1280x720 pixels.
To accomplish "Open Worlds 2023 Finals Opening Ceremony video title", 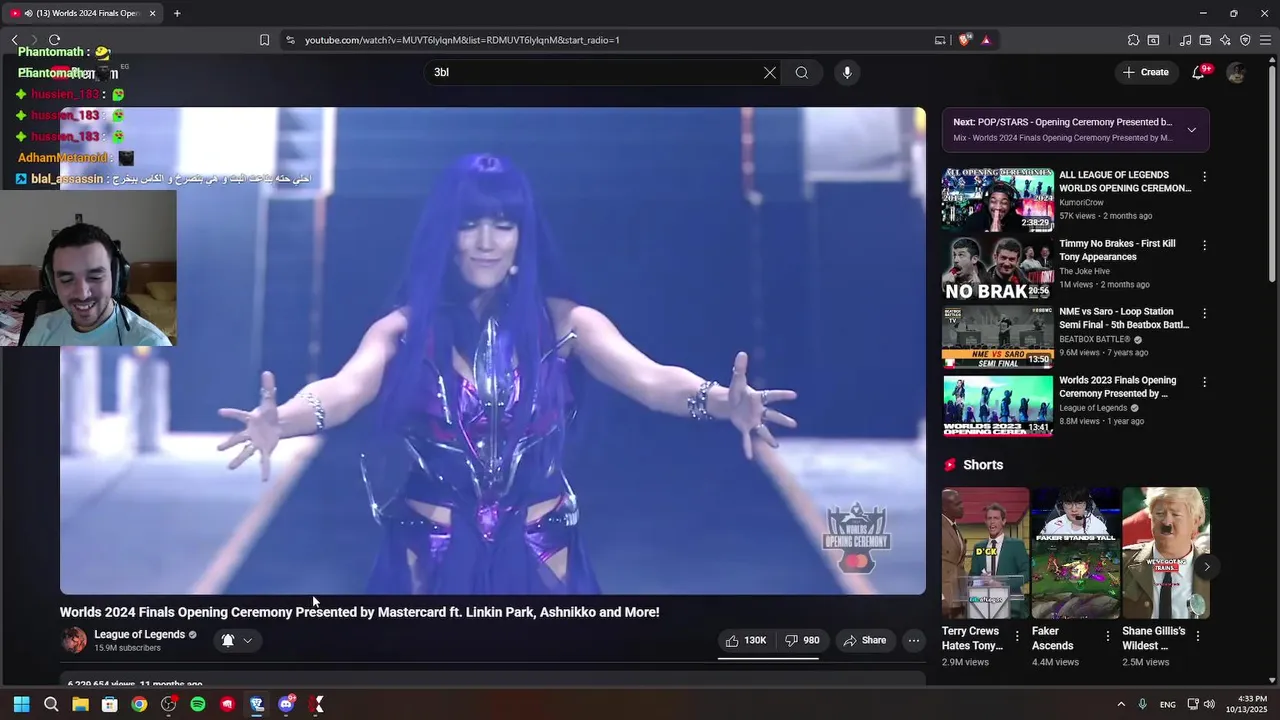I will tap(1118, 387).
